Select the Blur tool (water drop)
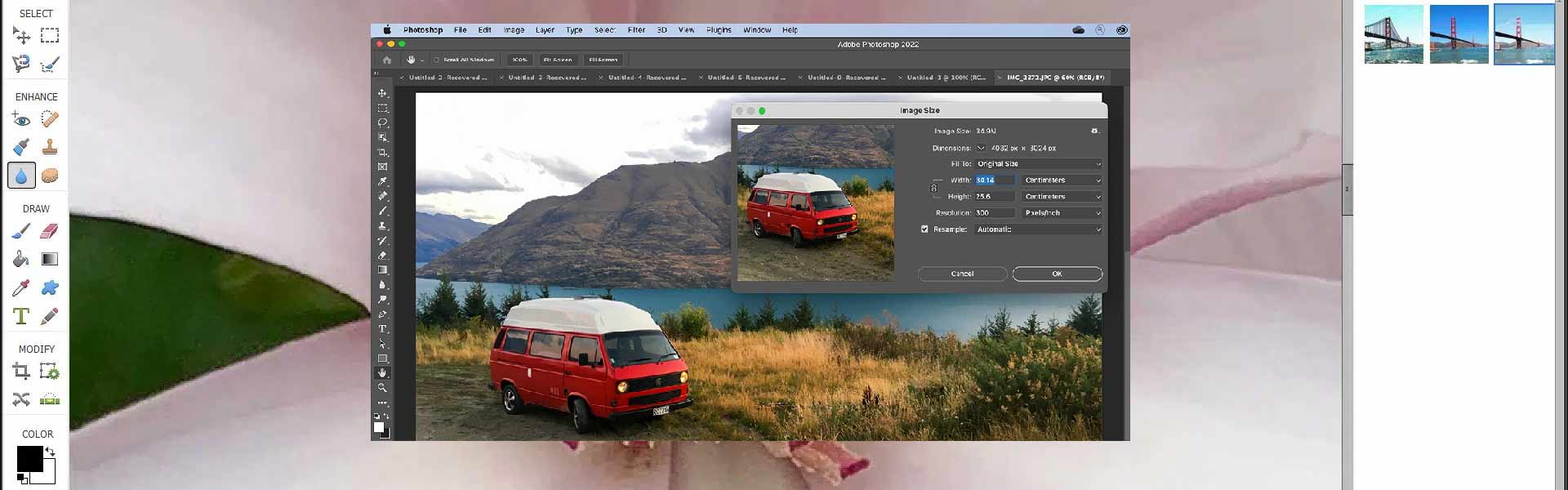The height and width of the screenshot is (490, 1568). point(21,176)
